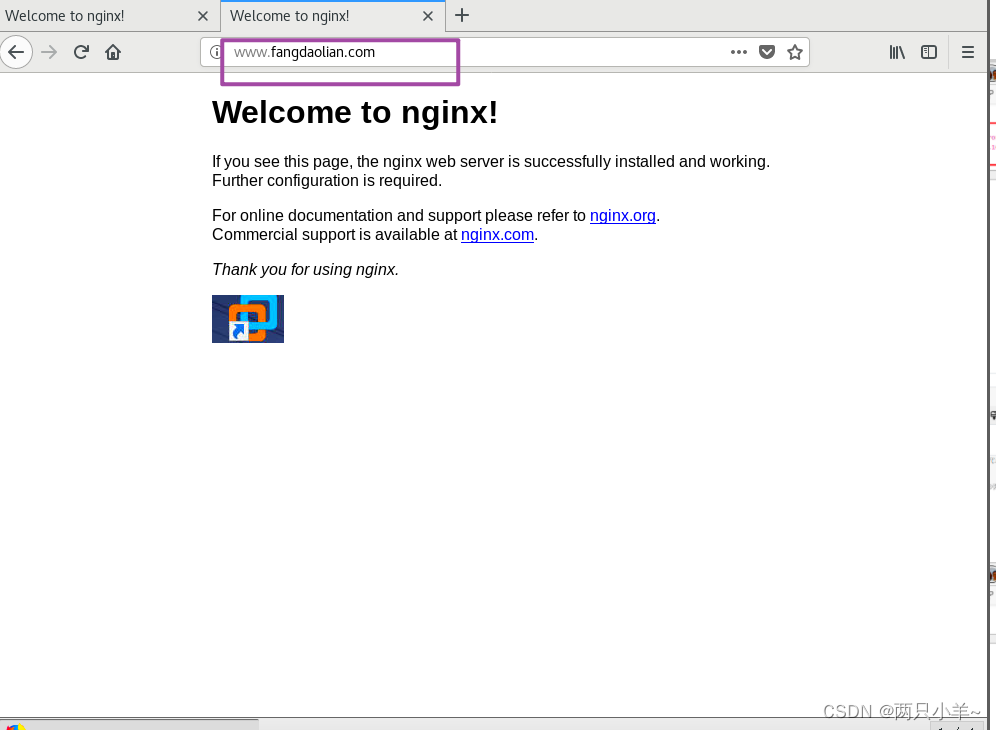Go back with the browser back arrow
Image resolution: width=996 pixels, height=730 pixels.
tap(17, 52)
